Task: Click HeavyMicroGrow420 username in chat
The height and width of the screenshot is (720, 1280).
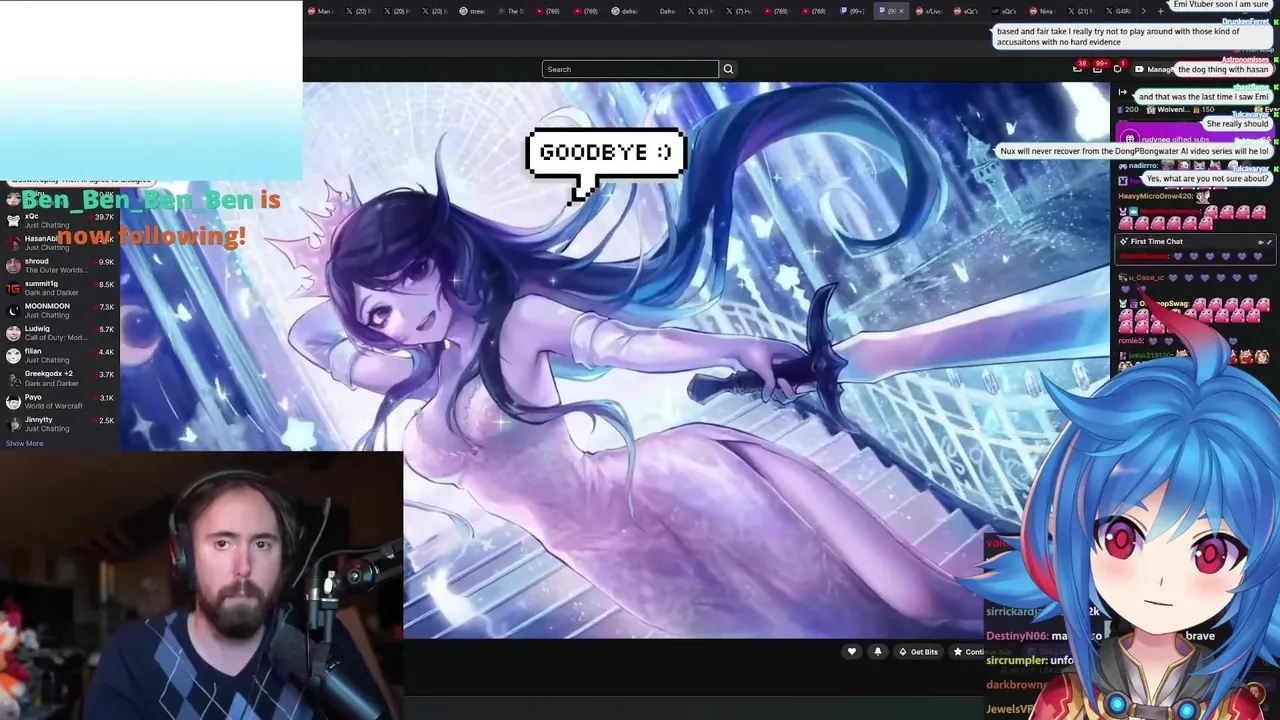Action: pyautogui.click(x=1156, y=196)
